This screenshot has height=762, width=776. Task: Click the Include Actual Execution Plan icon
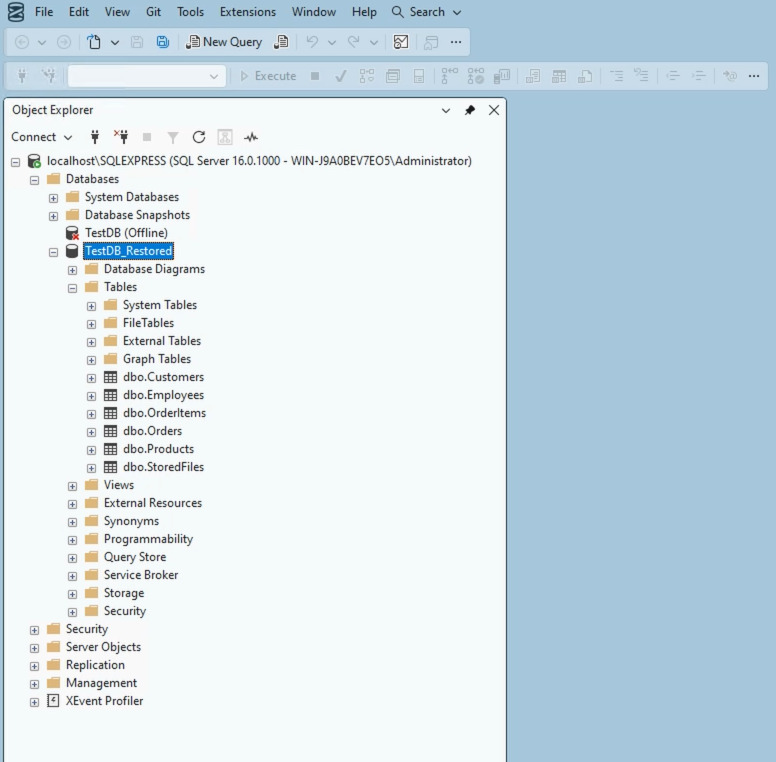[x=450, y=76]
